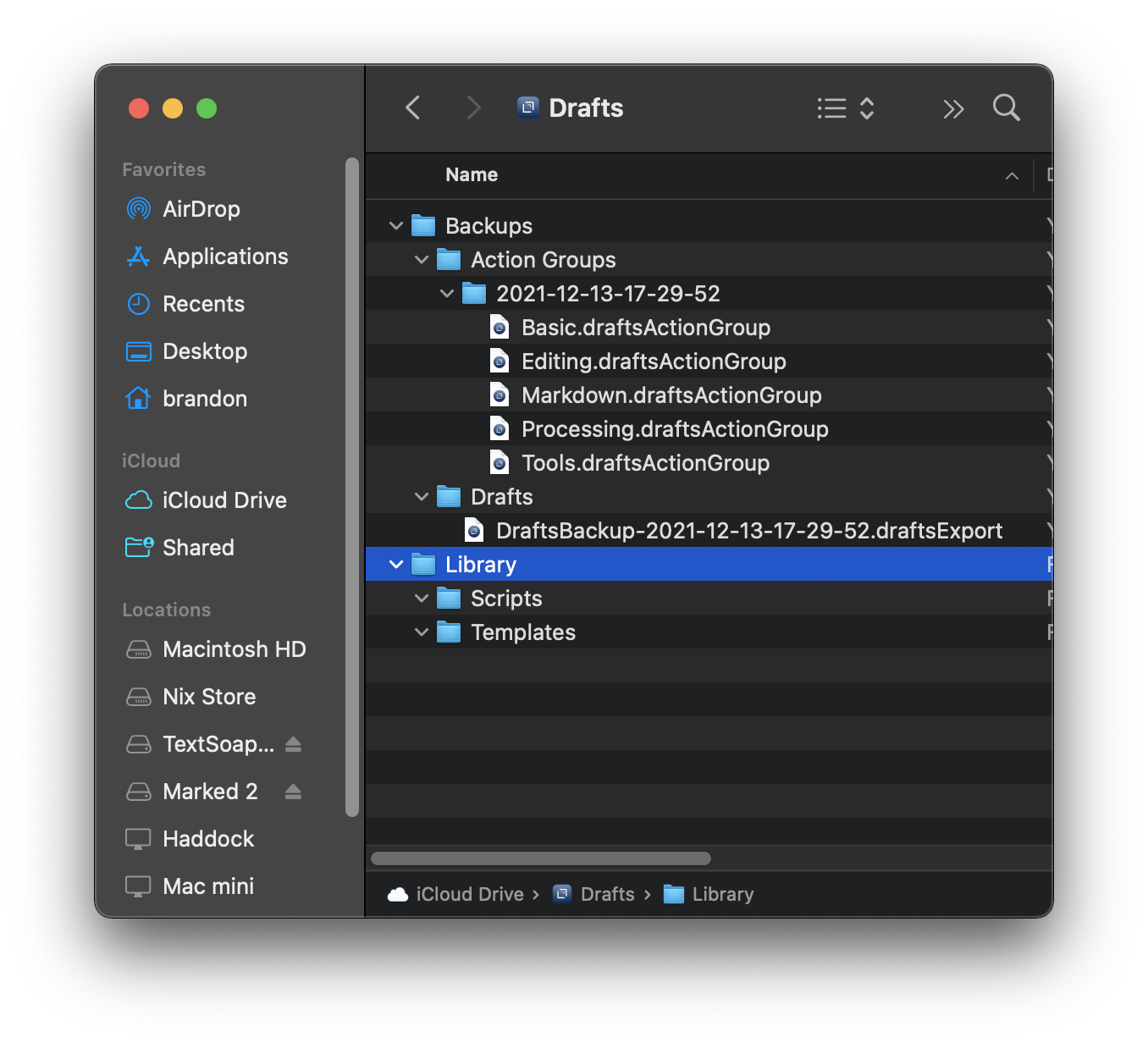Collapse the Library folder
The image size is (1148, 1043).
coord(395,564)
